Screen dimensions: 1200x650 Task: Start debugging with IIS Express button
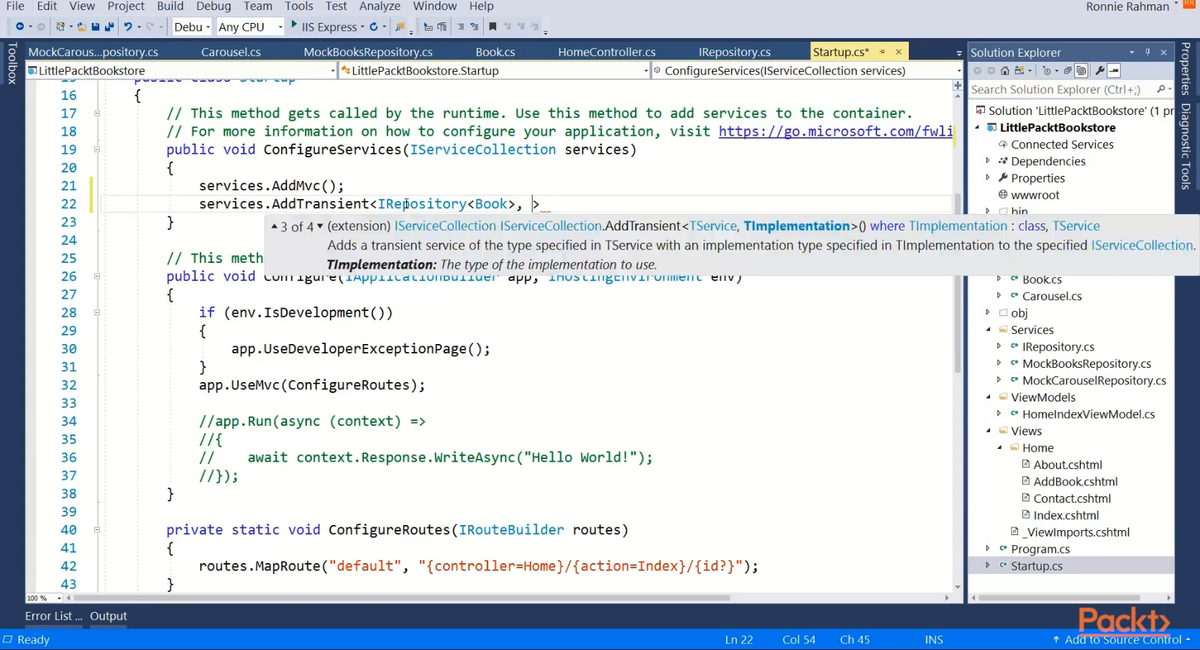click(326, 27)
